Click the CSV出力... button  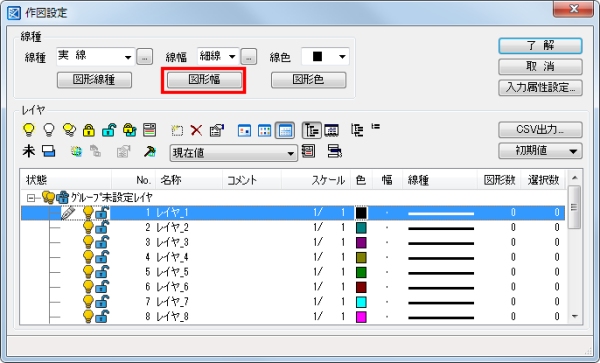(540, 130)
